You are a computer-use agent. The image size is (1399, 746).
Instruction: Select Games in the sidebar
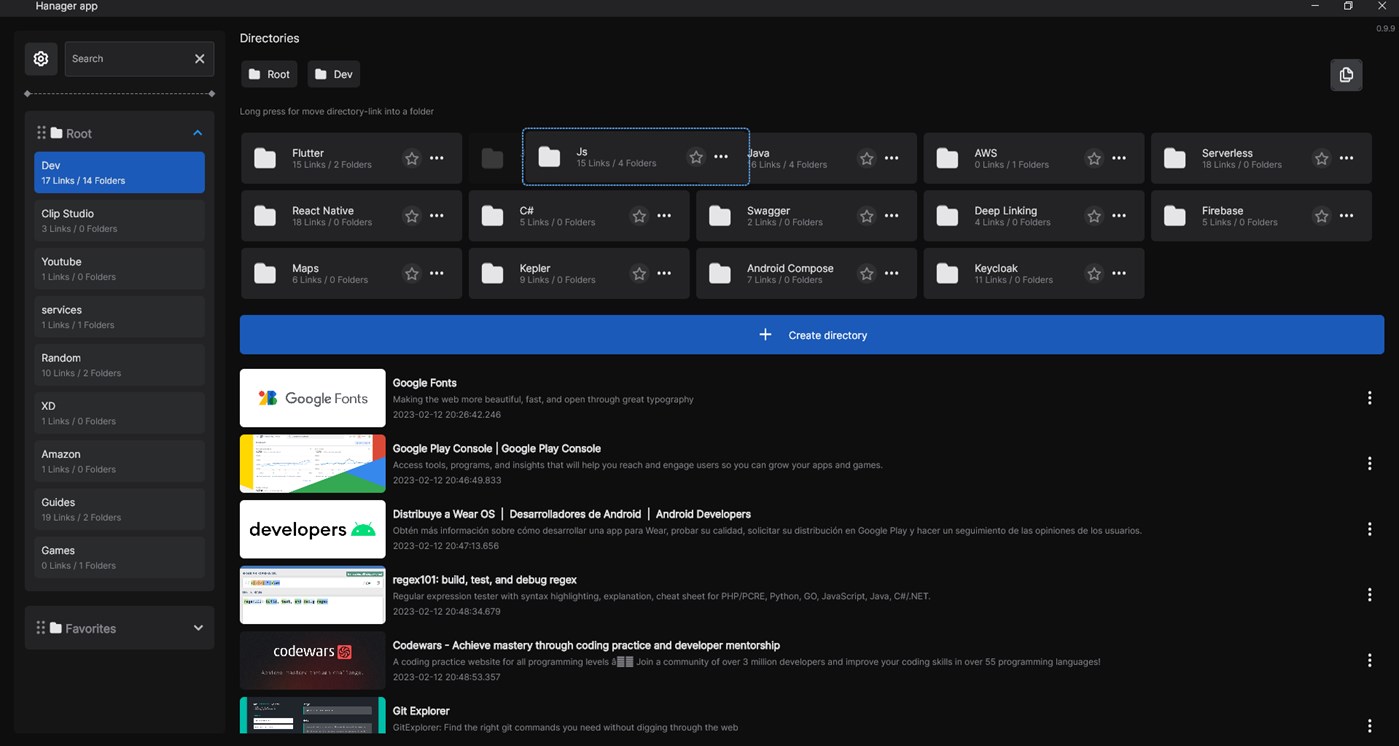(x=119, y=557)
